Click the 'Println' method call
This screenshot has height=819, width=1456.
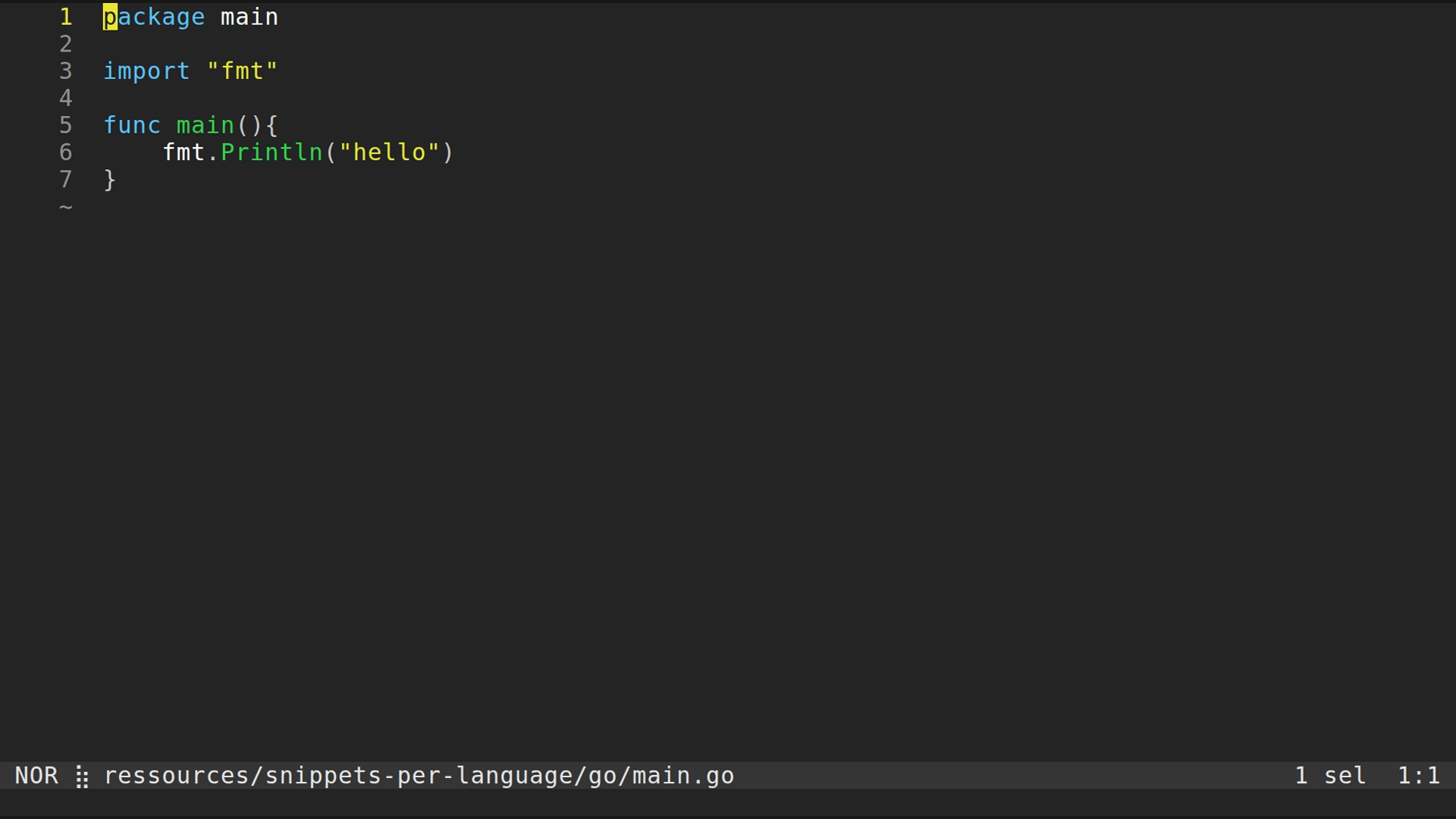[x=271, y=152]
